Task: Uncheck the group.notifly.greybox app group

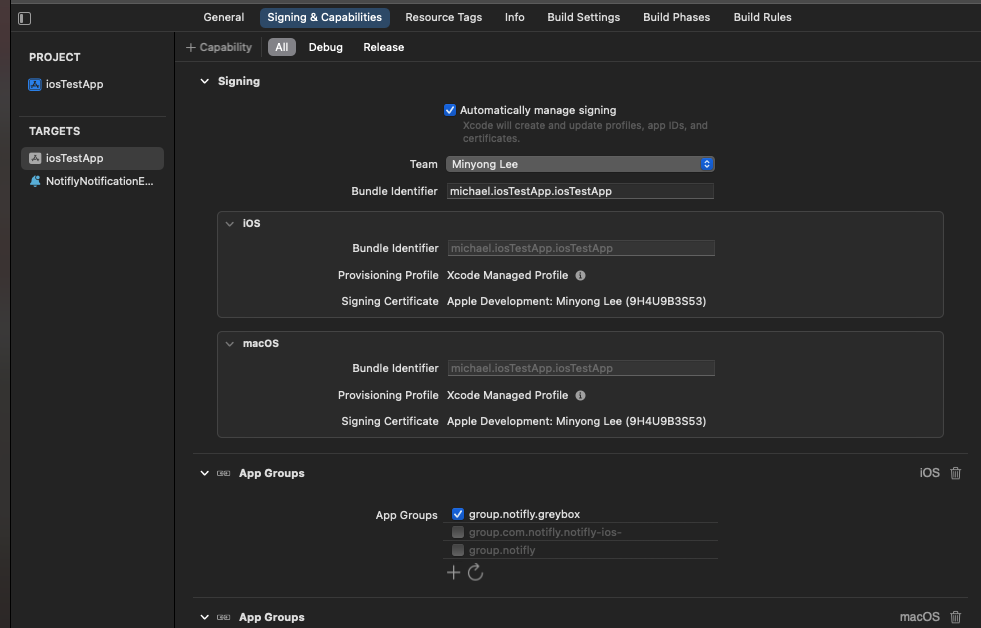Action: [457, 513]
